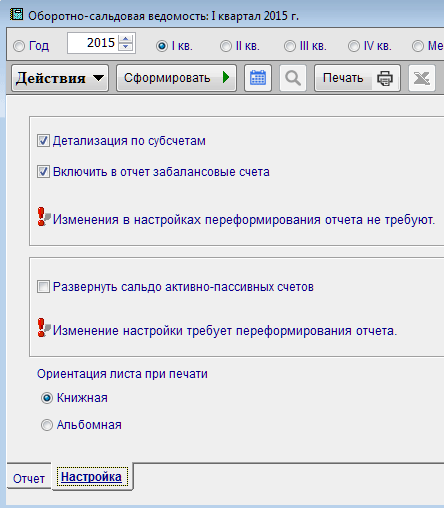Open the Действия dropdown menu
The width and height of the screenshot is (444, 508).
[60, 78]
